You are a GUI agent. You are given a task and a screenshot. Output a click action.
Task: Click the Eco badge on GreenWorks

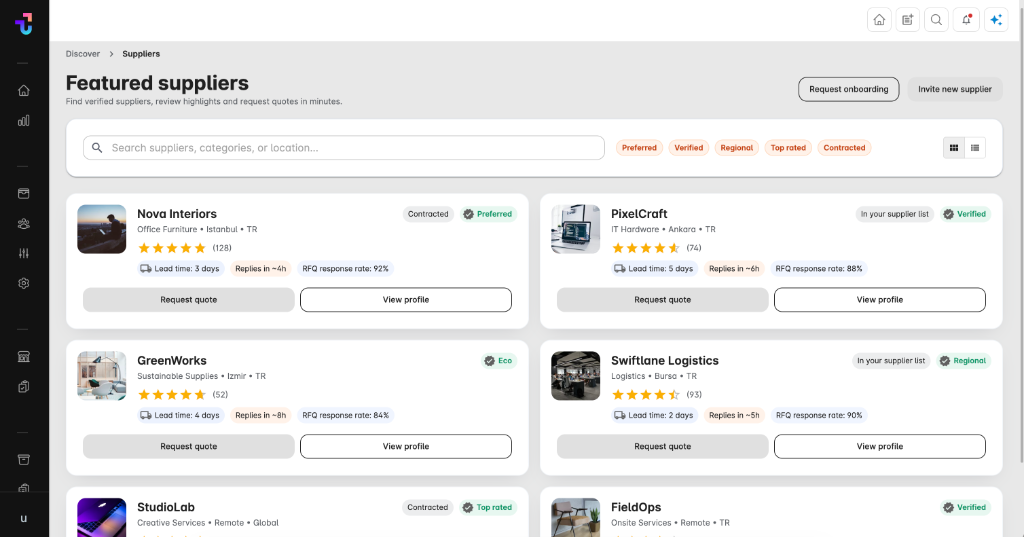click(x=499, y=361)
